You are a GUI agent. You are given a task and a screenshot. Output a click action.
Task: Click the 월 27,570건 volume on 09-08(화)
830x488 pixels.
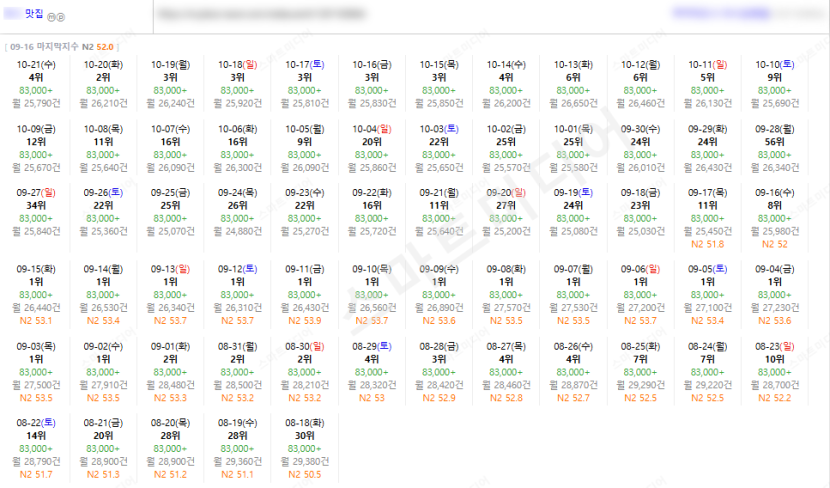point(506,308)
